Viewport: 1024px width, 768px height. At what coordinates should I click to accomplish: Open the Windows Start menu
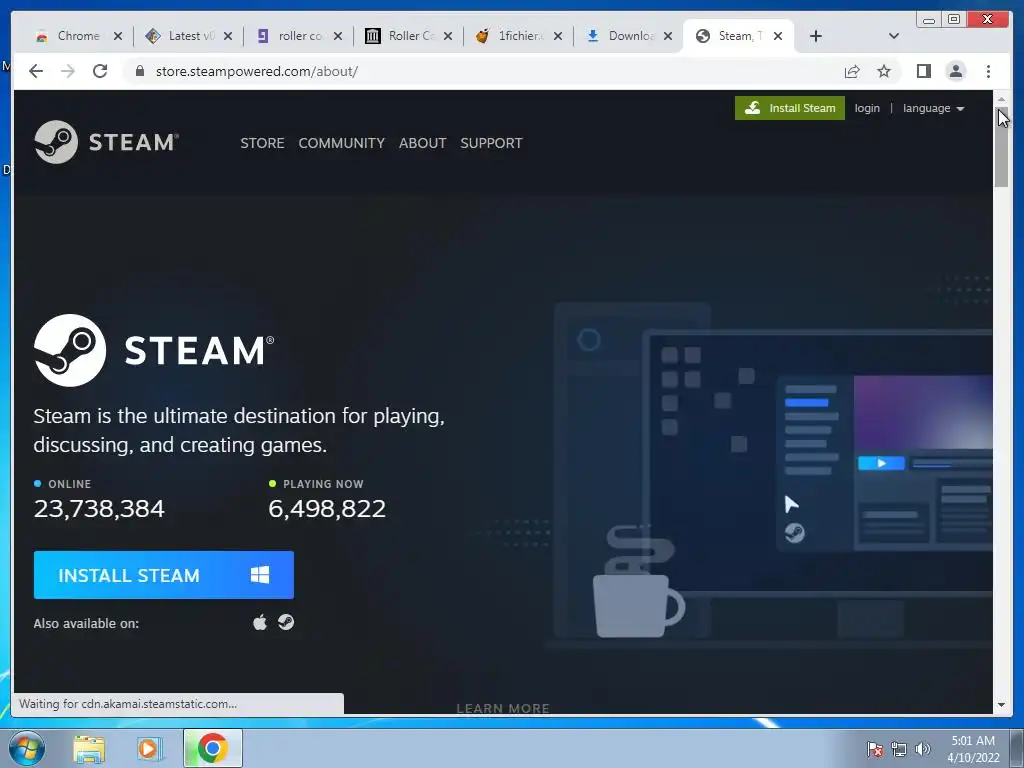pyautogui.click(x=27, y=748)
